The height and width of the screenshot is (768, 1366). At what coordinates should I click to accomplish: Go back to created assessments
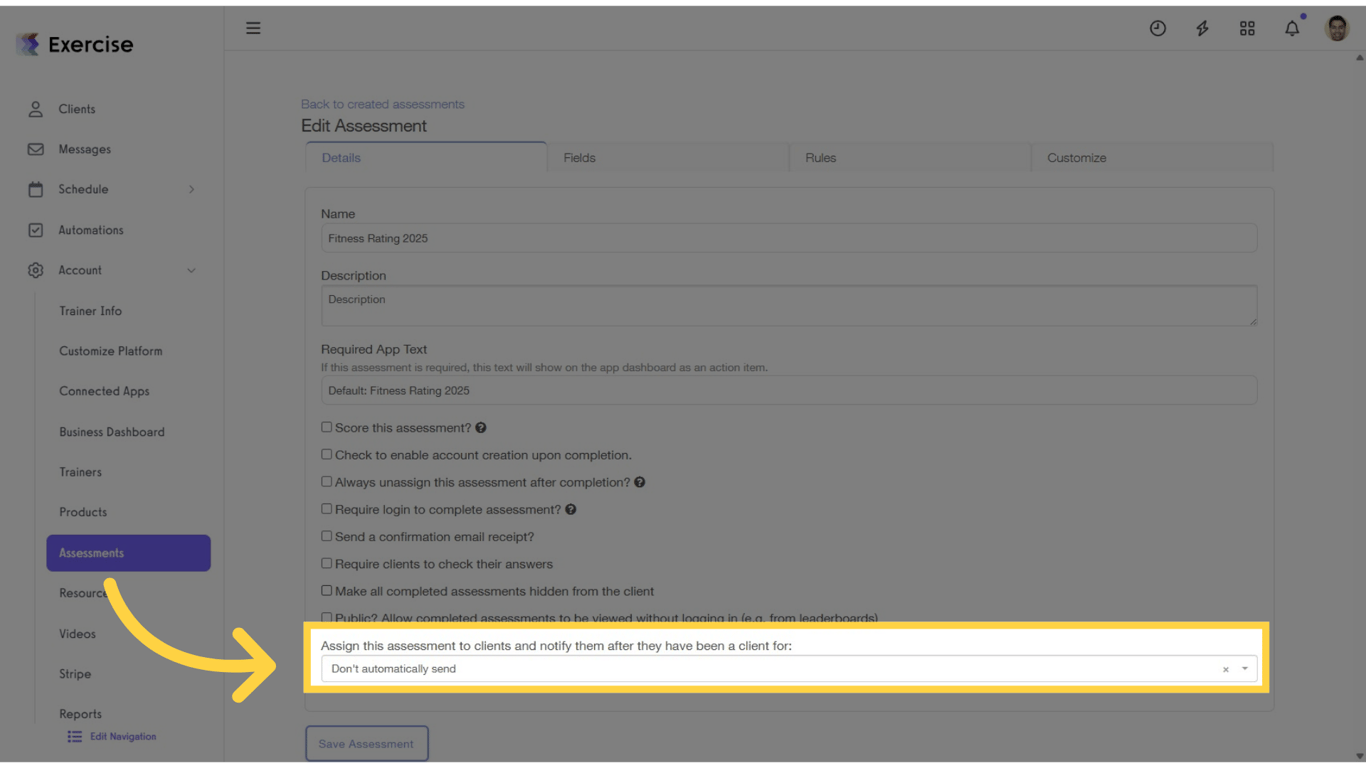(x=382, y=103)
